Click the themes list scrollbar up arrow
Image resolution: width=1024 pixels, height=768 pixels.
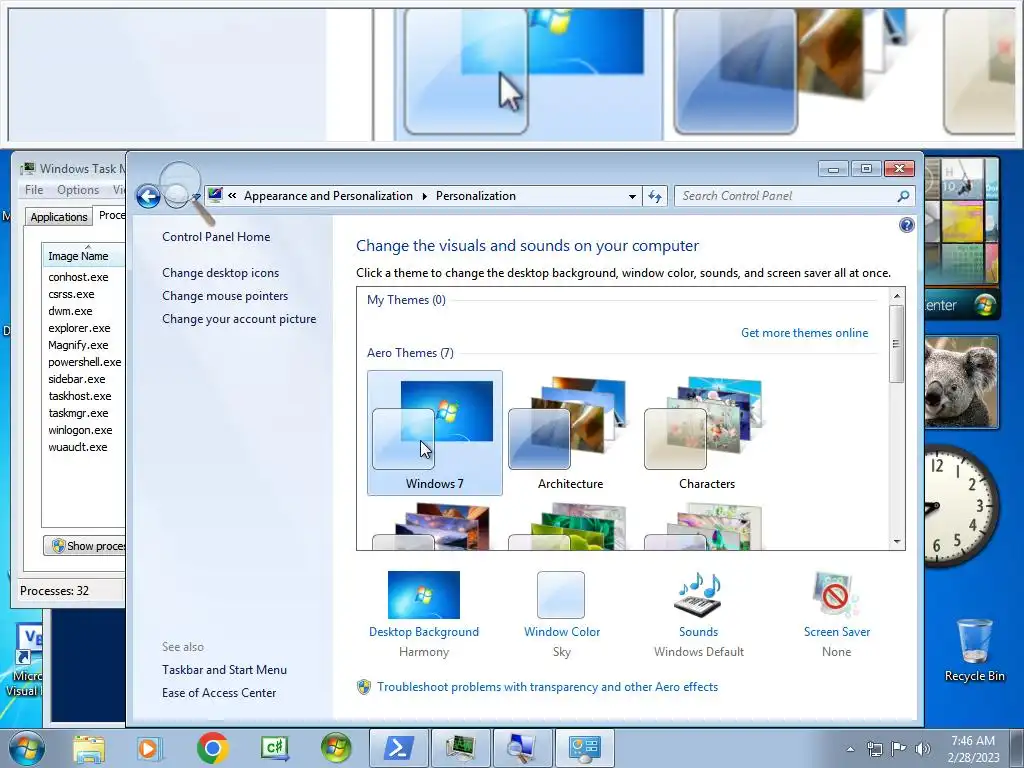click(897, 296)
